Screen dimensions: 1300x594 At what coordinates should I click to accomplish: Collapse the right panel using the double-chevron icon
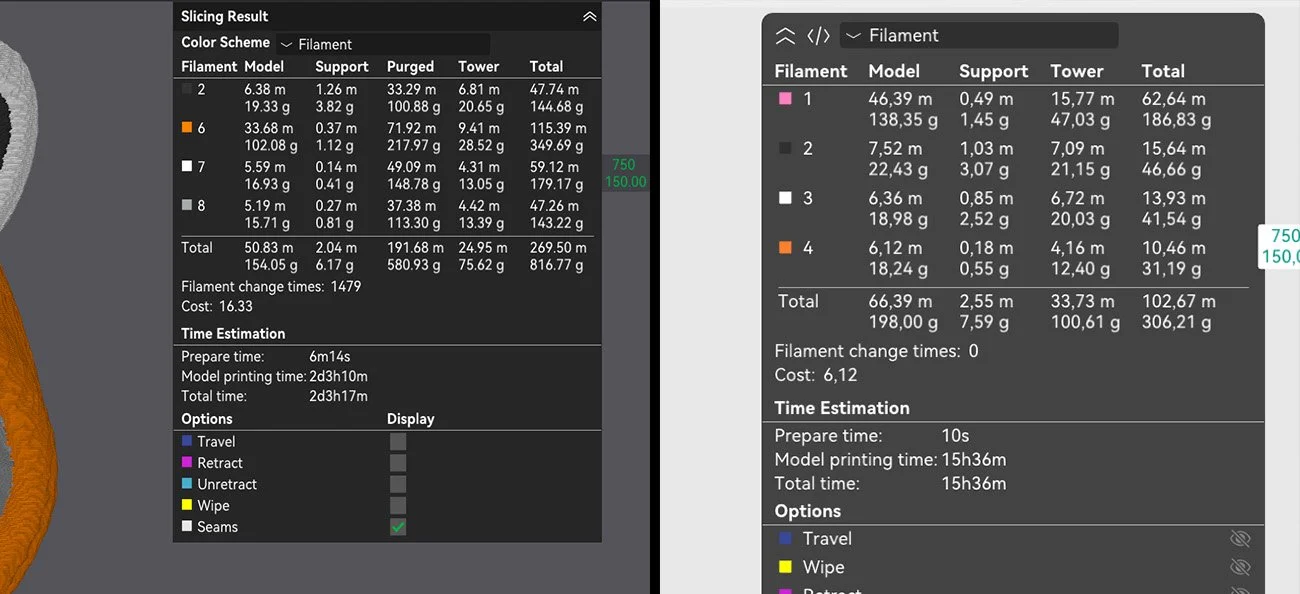(x=786, y=36)
